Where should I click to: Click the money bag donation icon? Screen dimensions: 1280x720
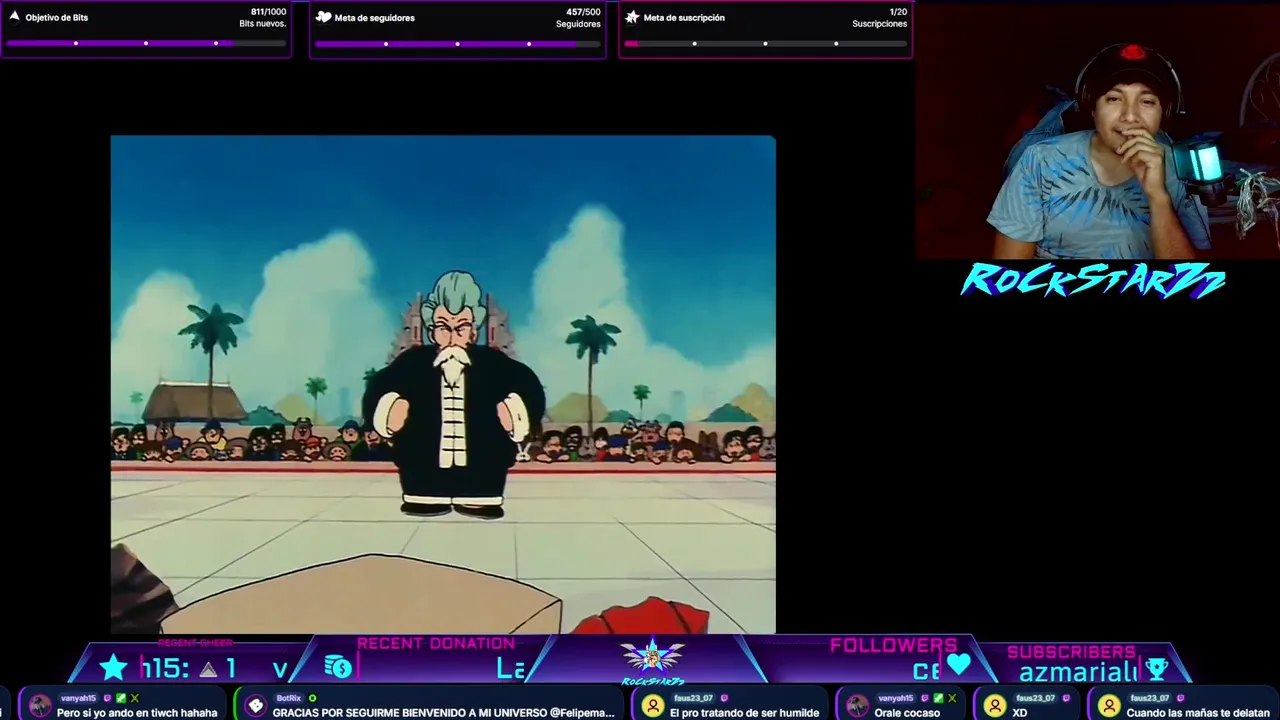coord(338,667)
